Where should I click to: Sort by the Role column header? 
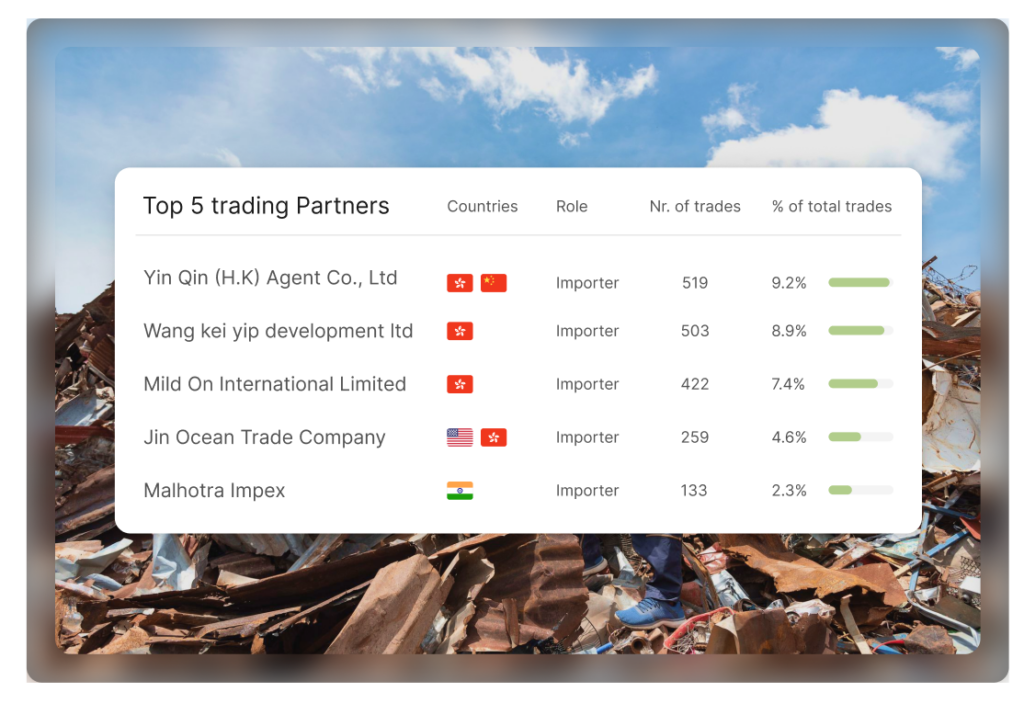tap(571, 207)
